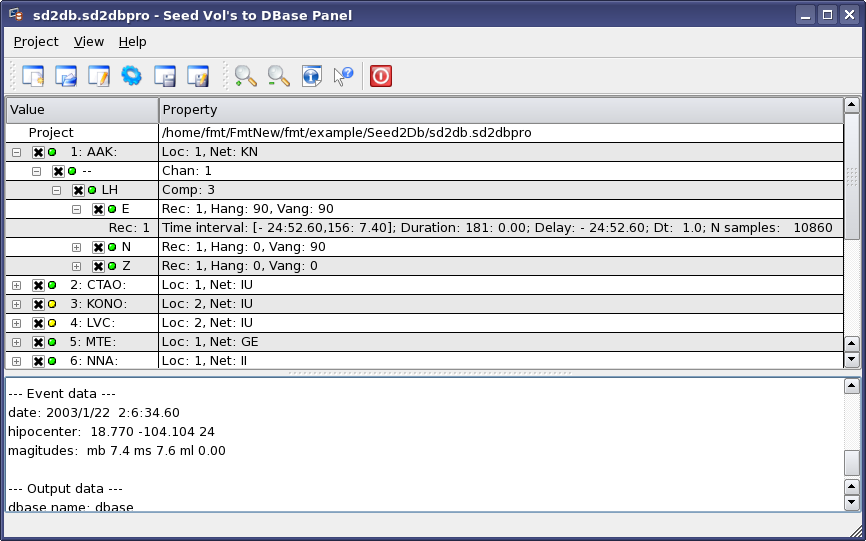Toggle the checkbox for channel LH

tap(78, 190)
